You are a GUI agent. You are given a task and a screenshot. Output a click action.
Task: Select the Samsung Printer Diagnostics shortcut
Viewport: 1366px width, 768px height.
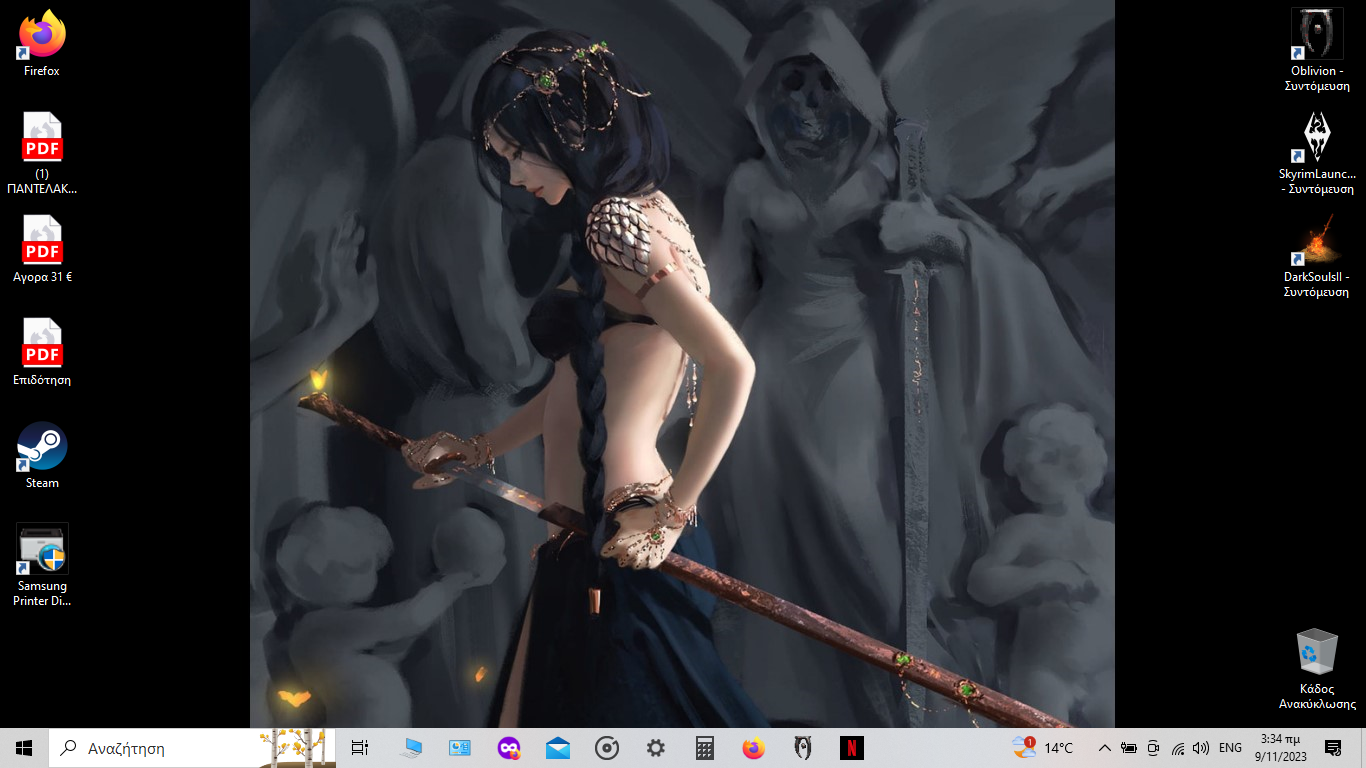[42, 565]
